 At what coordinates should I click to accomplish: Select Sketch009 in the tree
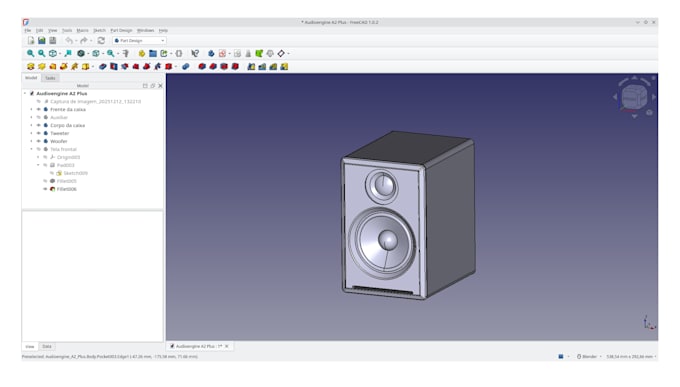(x=75, y=173)
